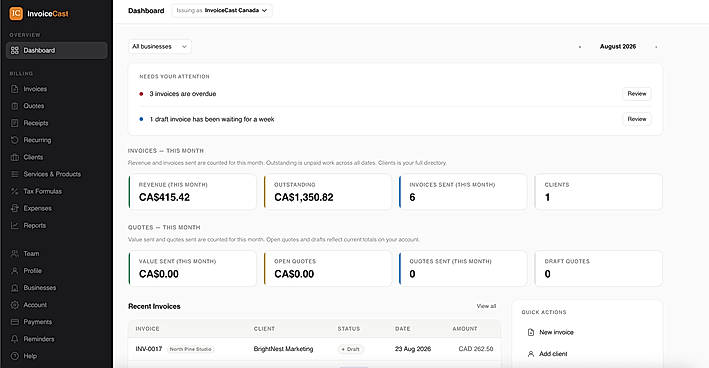This screenshot has width=709, height=368.
Task: Click the Clients count card
Action: click(x=598, y=192)
